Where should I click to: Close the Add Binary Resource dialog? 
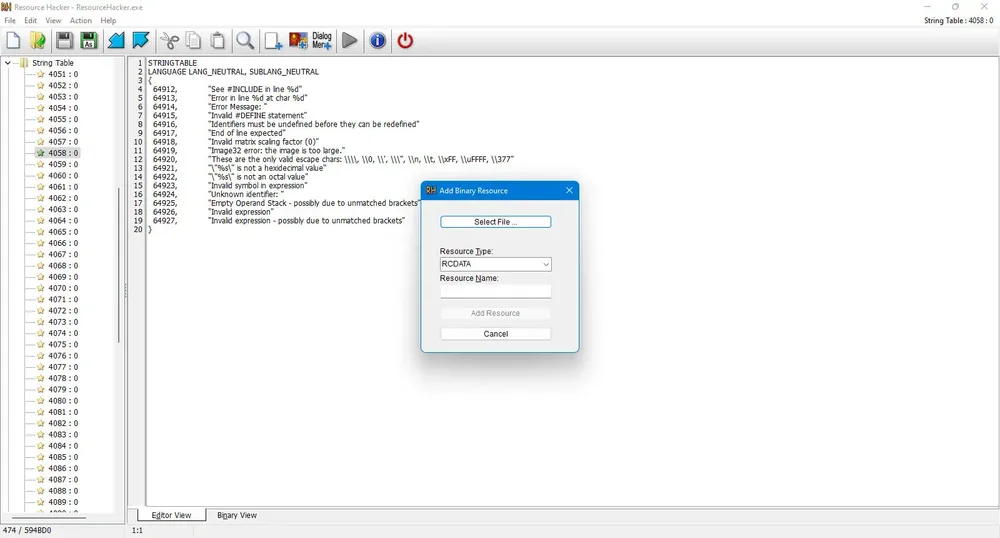click(x=569, y=191)
